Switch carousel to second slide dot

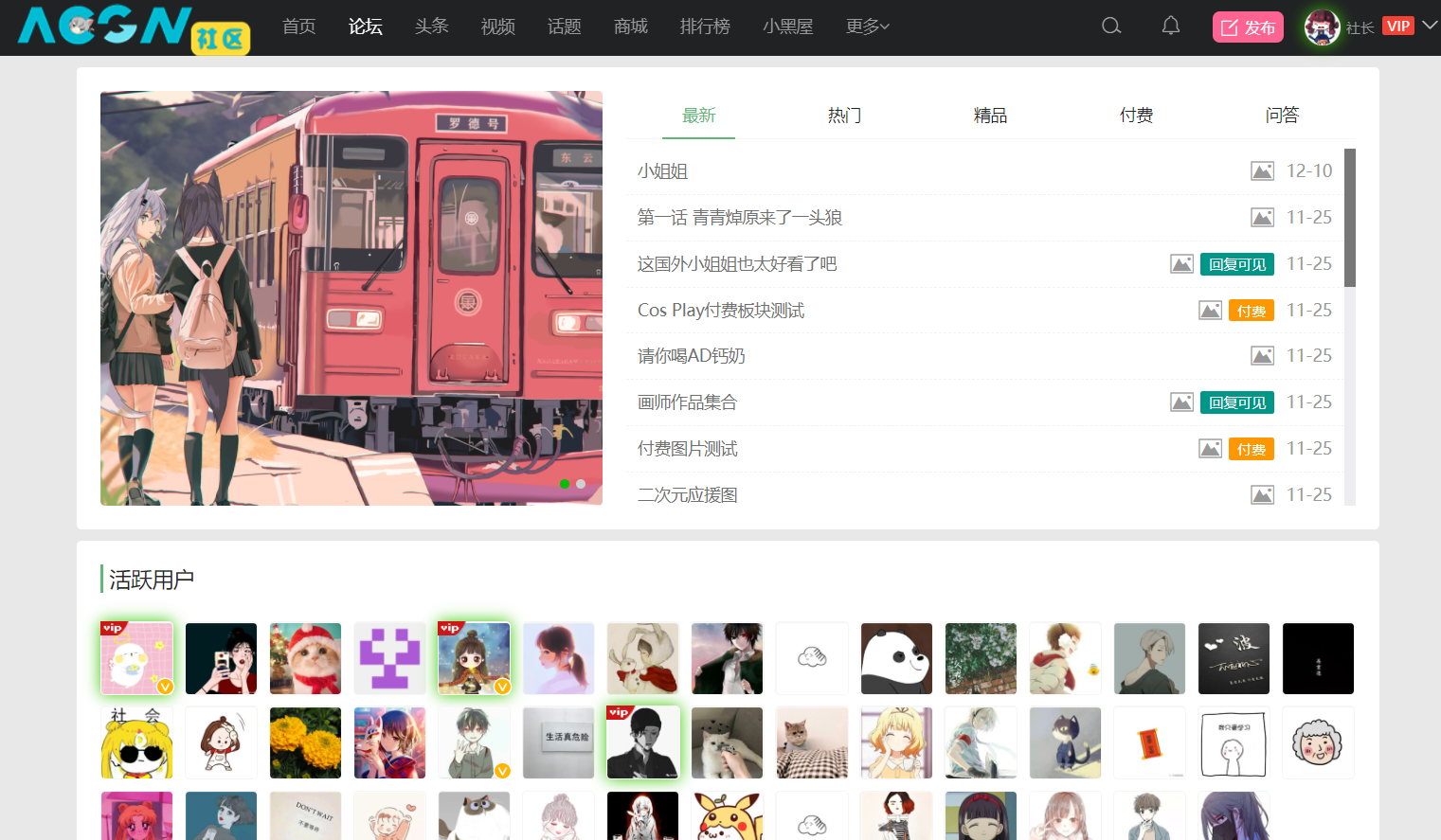[x=581, y=484]
